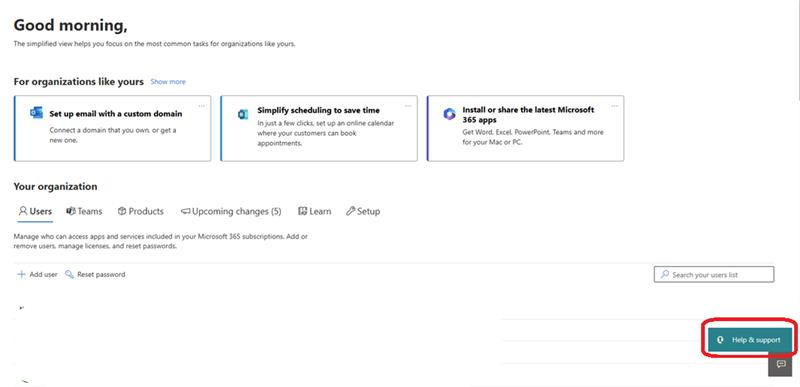Click the key icon beside Reset password
This screenshot has height=387, width=800.
coord(69,274)
